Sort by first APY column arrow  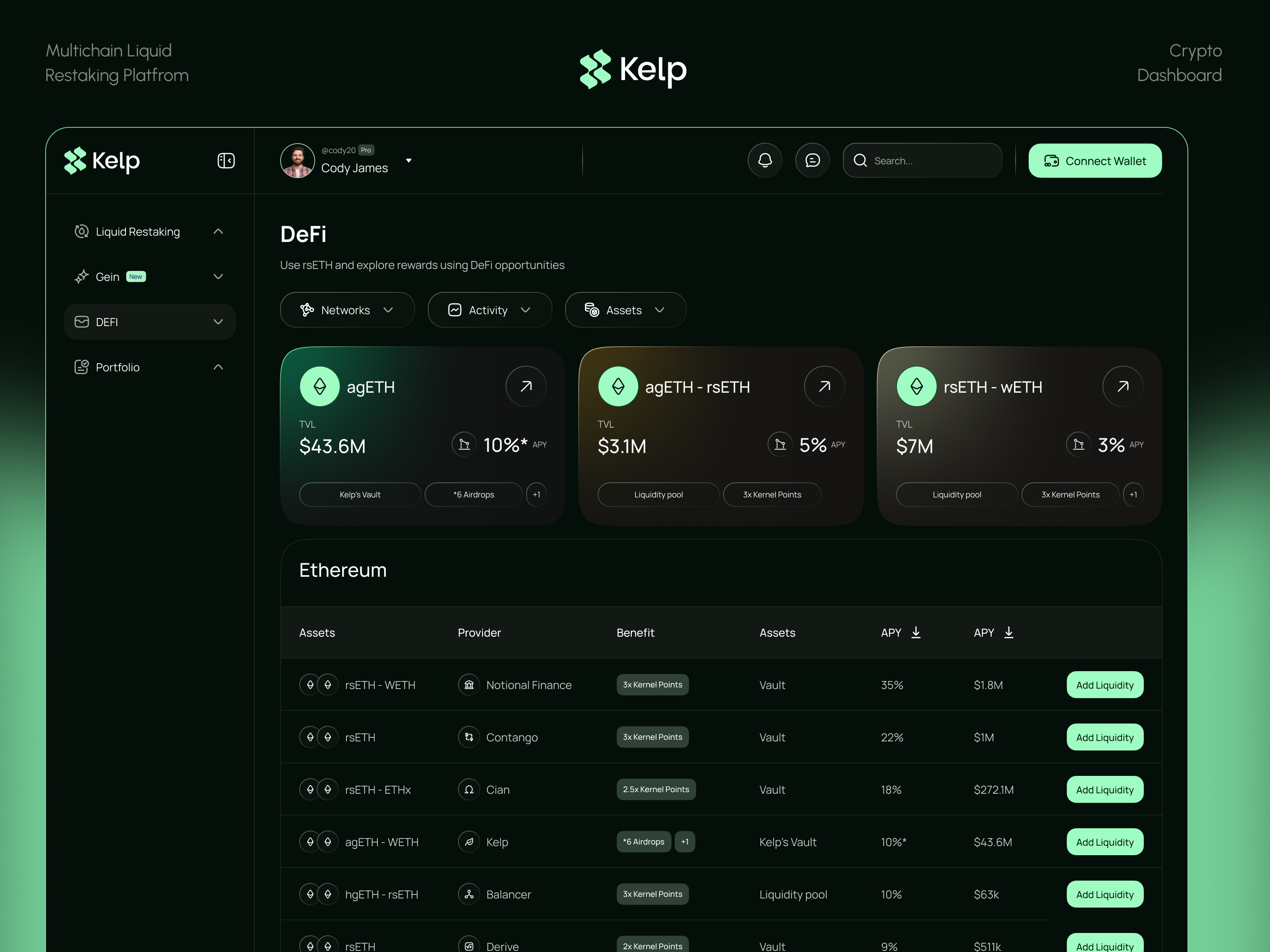click(916, 632)
